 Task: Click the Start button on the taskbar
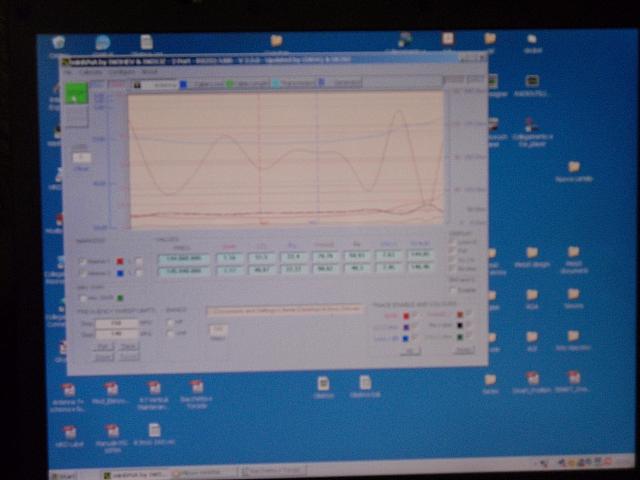[x=64, y=476]
